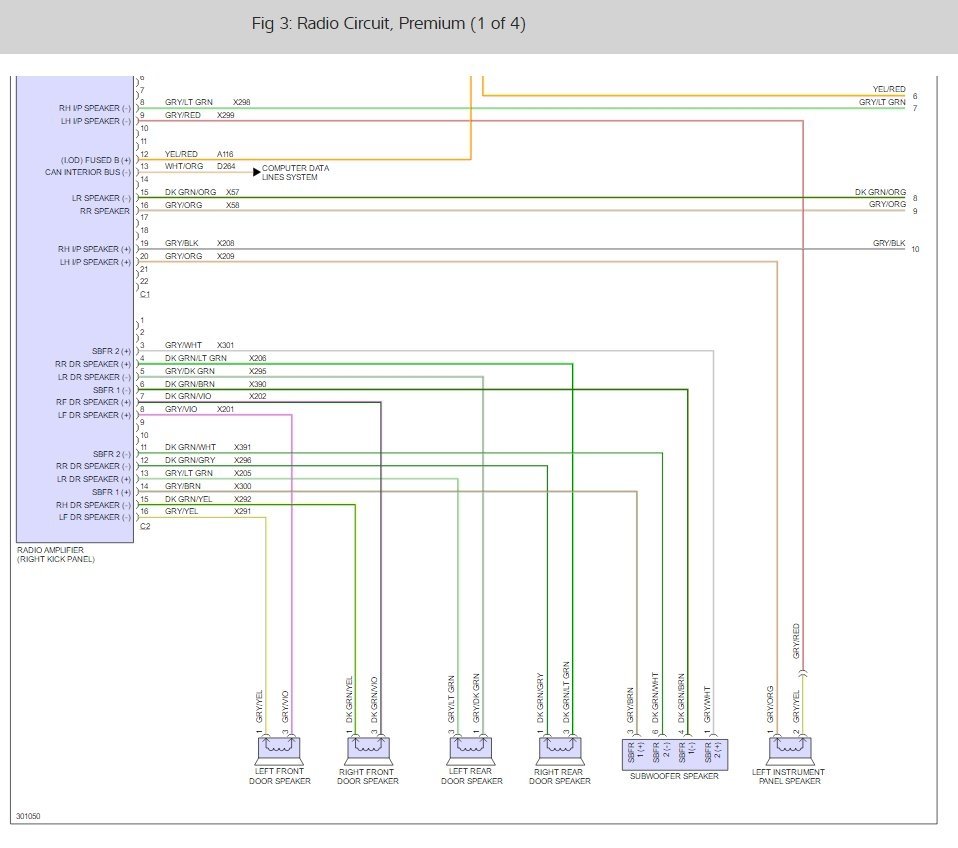Click the 'LH I/P SPEAKER (-)' pin label
Viewport: 958px width, 848px height.
95,121
